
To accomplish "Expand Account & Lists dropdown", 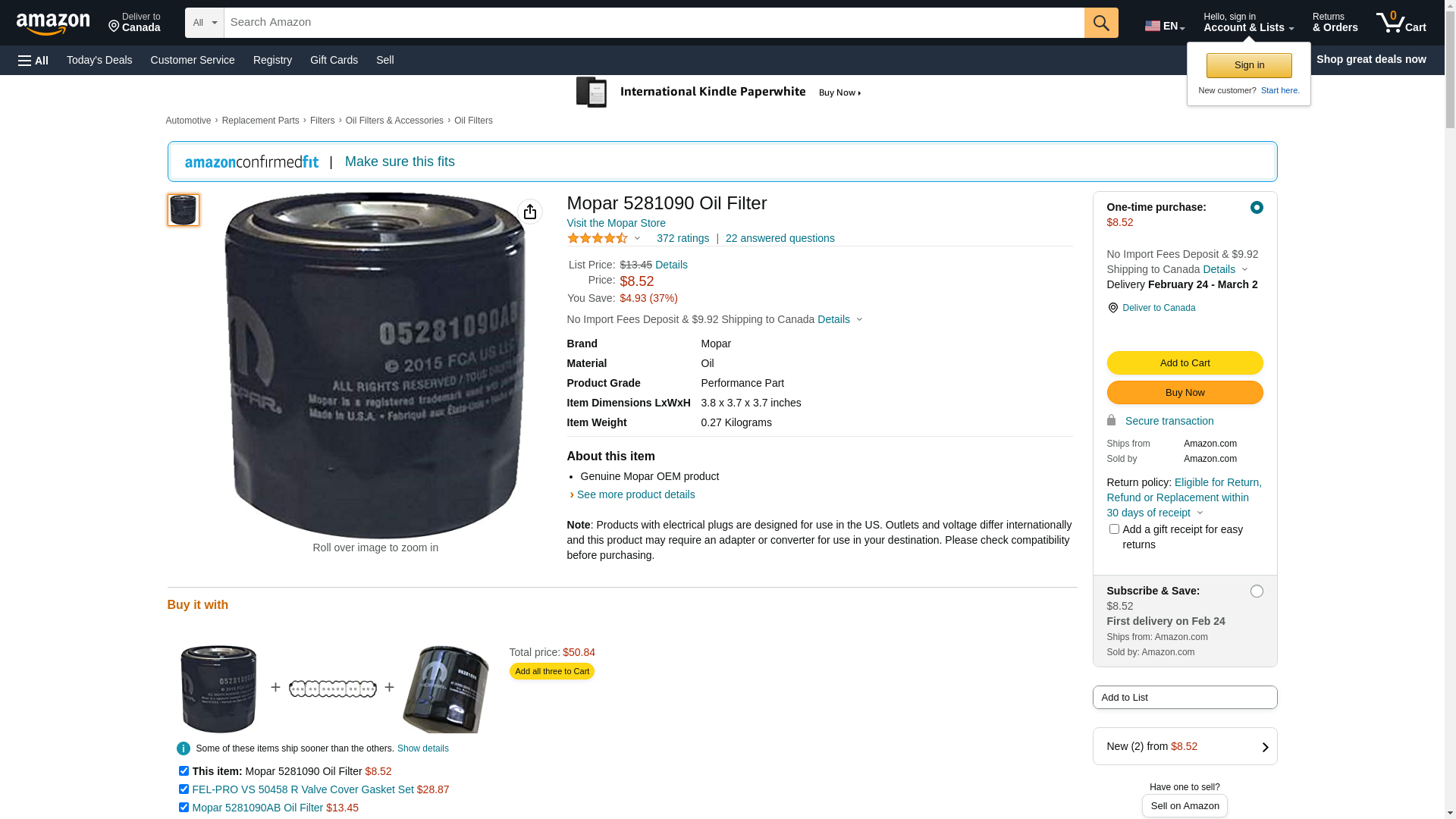I will point(1248,23).
